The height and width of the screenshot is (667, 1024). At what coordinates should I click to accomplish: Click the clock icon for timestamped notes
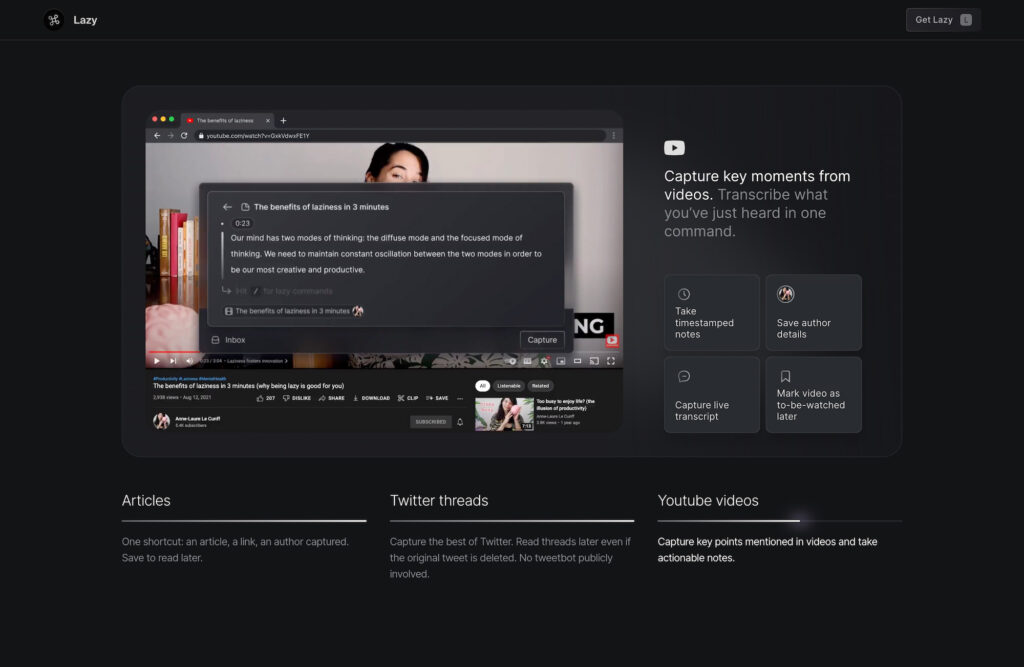(684, 294)
